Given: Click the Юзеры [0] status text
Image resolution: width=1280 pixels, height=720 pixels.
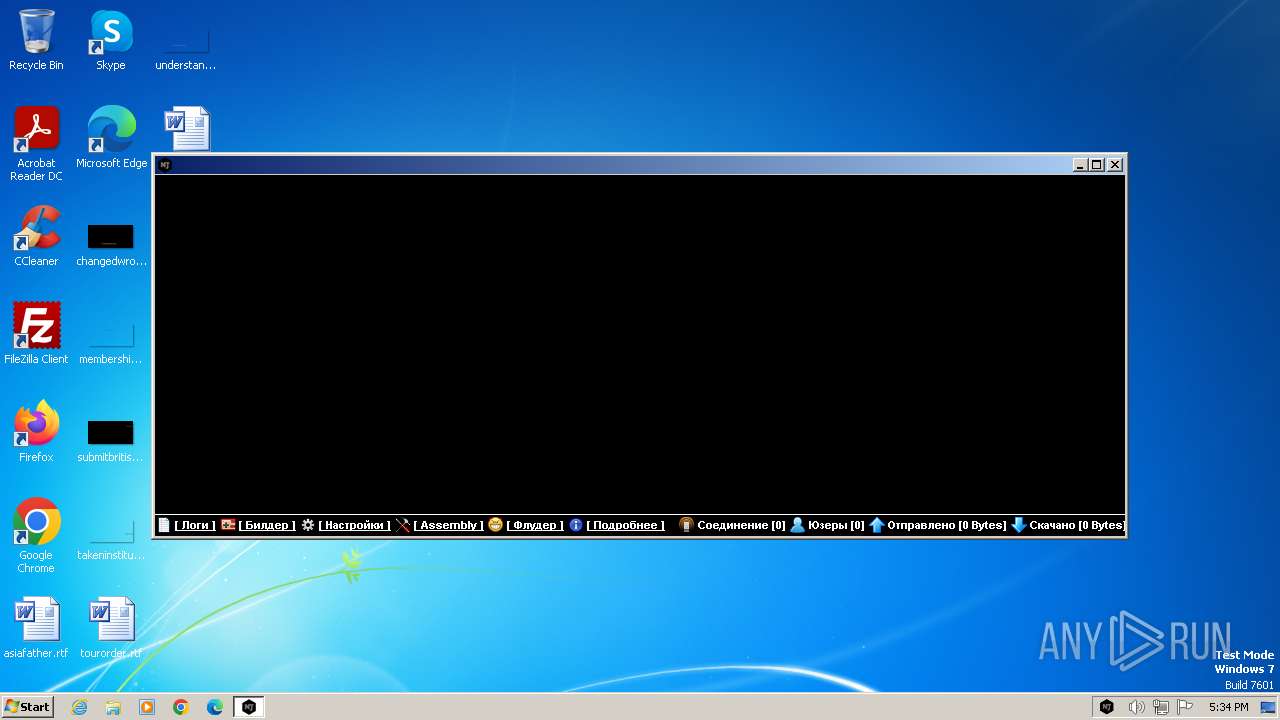Looking at the screenshot, I should tap(836, 525).
